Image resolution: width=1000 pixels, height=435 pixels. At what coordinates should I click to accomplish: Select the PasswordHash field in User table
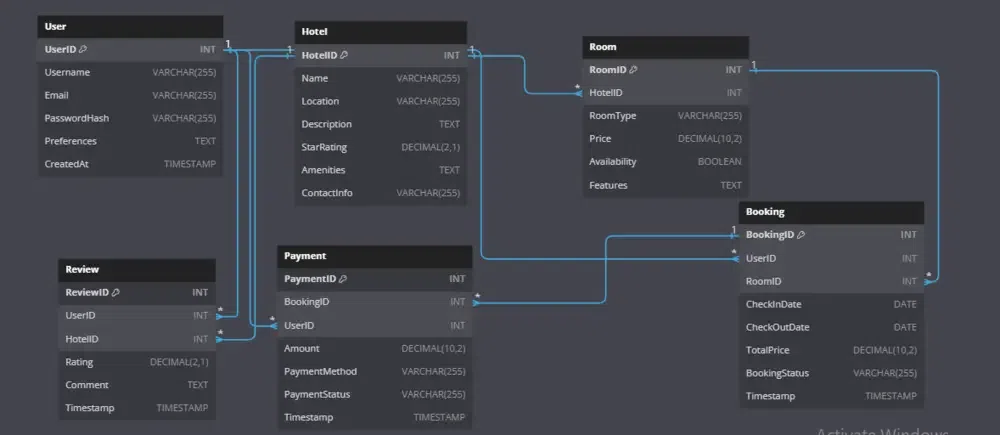tap(131, 118)
